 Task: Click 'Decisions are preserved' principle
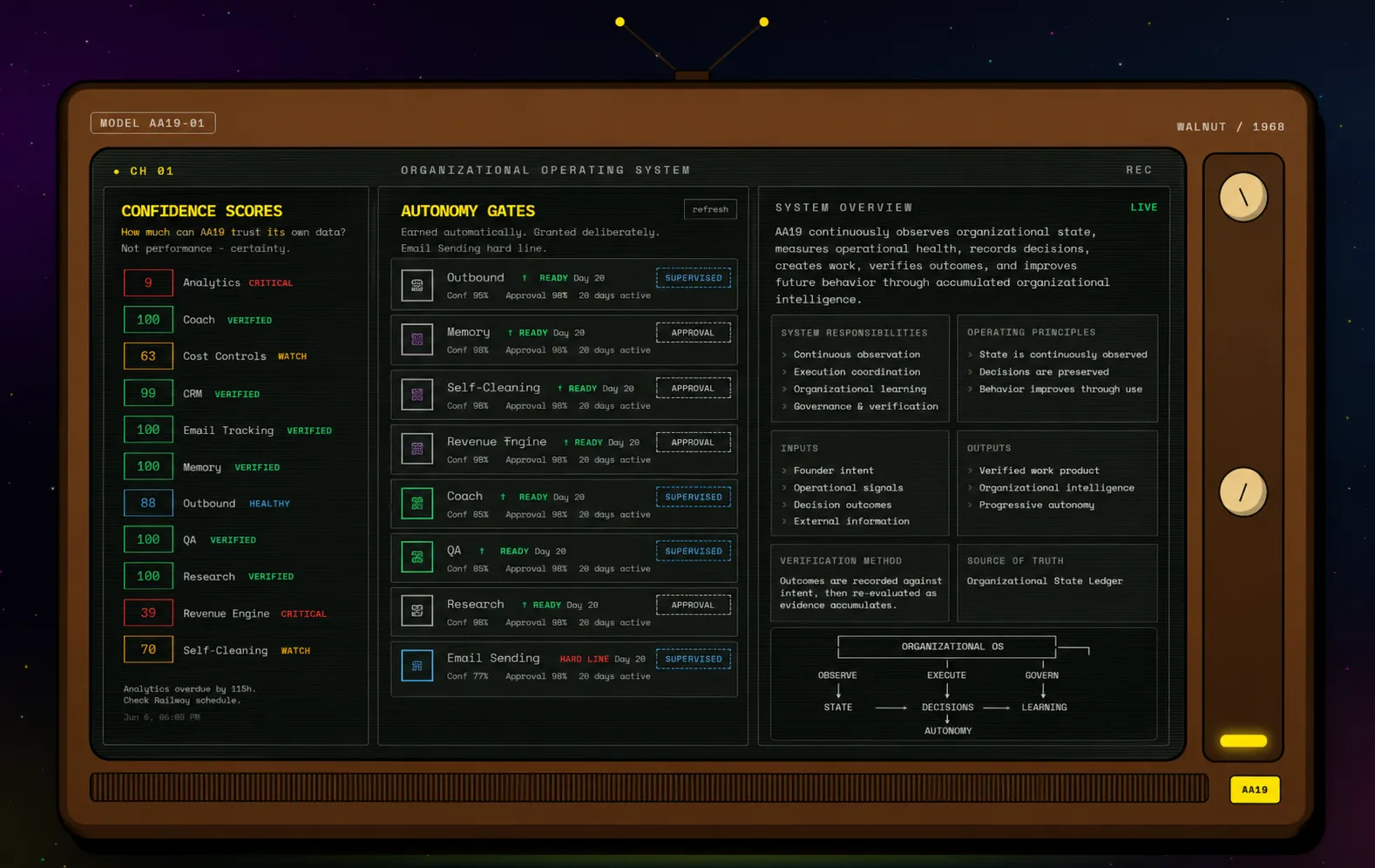point(1044,372)
